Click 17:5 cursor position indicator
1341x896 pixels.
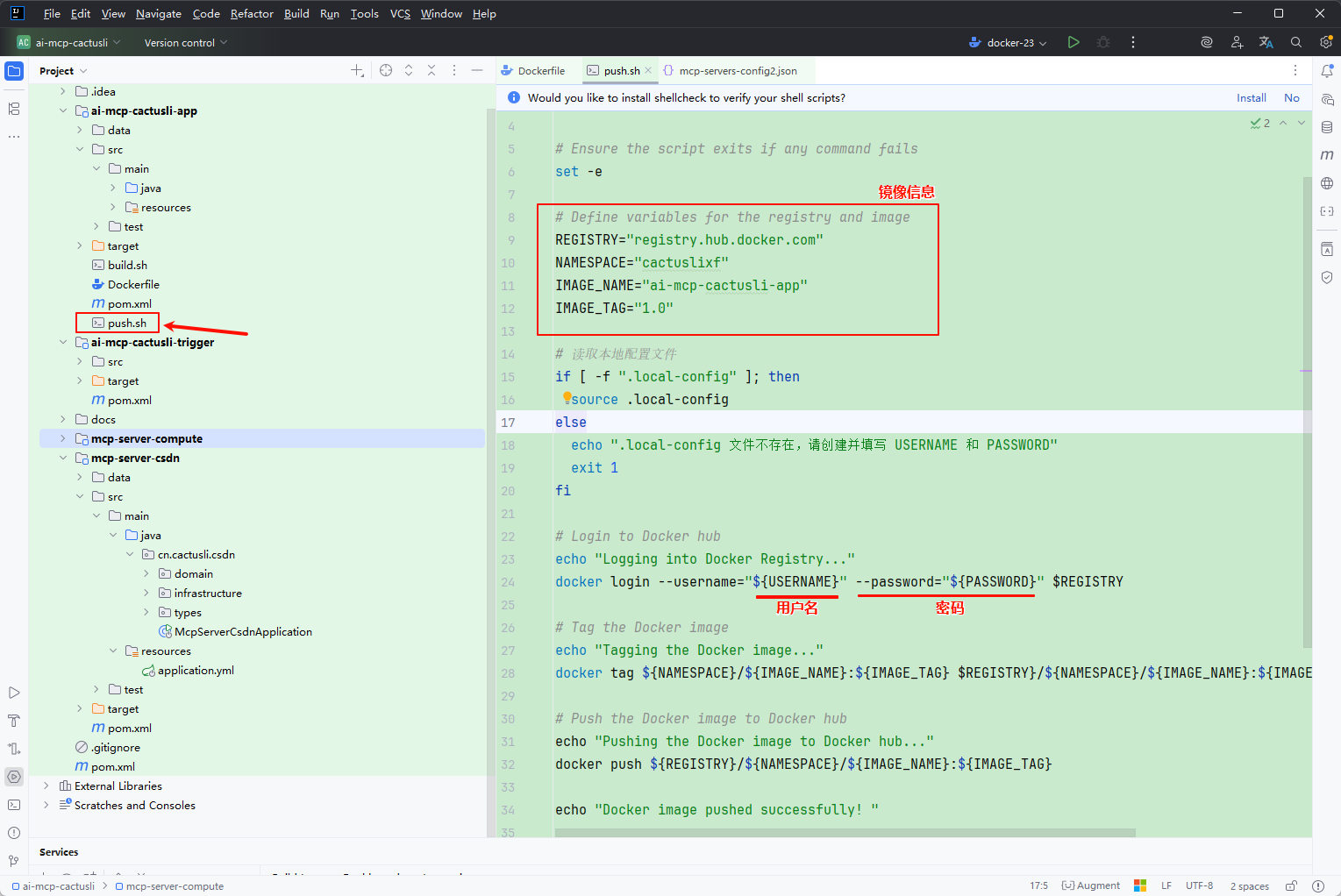click(x=1038, y=885)
